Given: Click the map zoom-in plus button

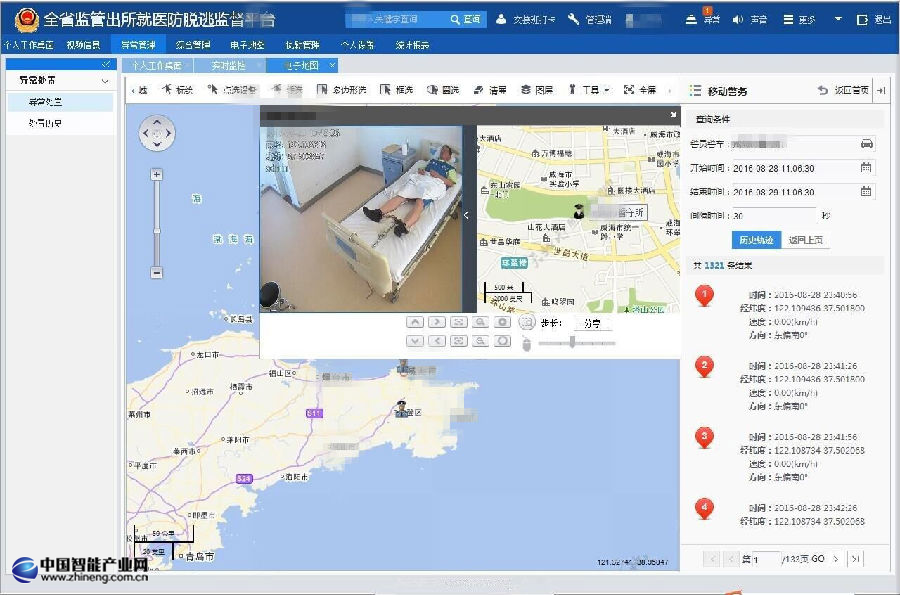Looking at the screenshot, I should coord(156,175).
